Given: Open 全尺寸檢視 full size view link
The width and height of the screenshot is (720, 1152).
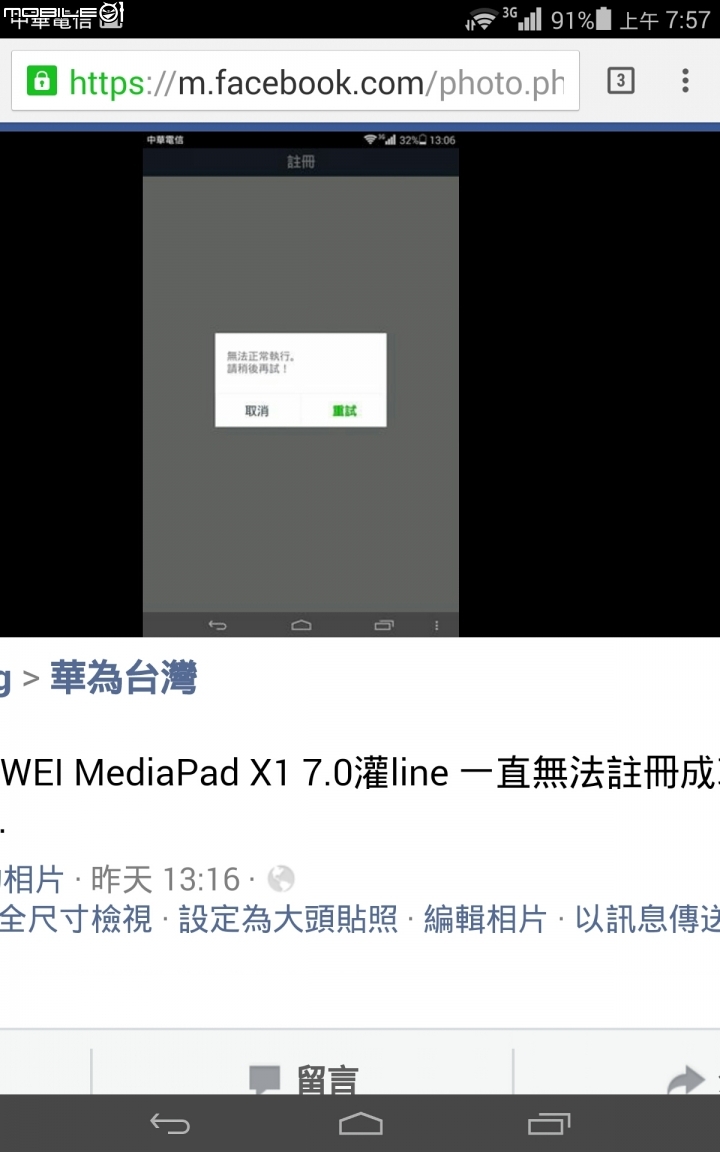Looking at the screenshot, I should tap(76, 918).
